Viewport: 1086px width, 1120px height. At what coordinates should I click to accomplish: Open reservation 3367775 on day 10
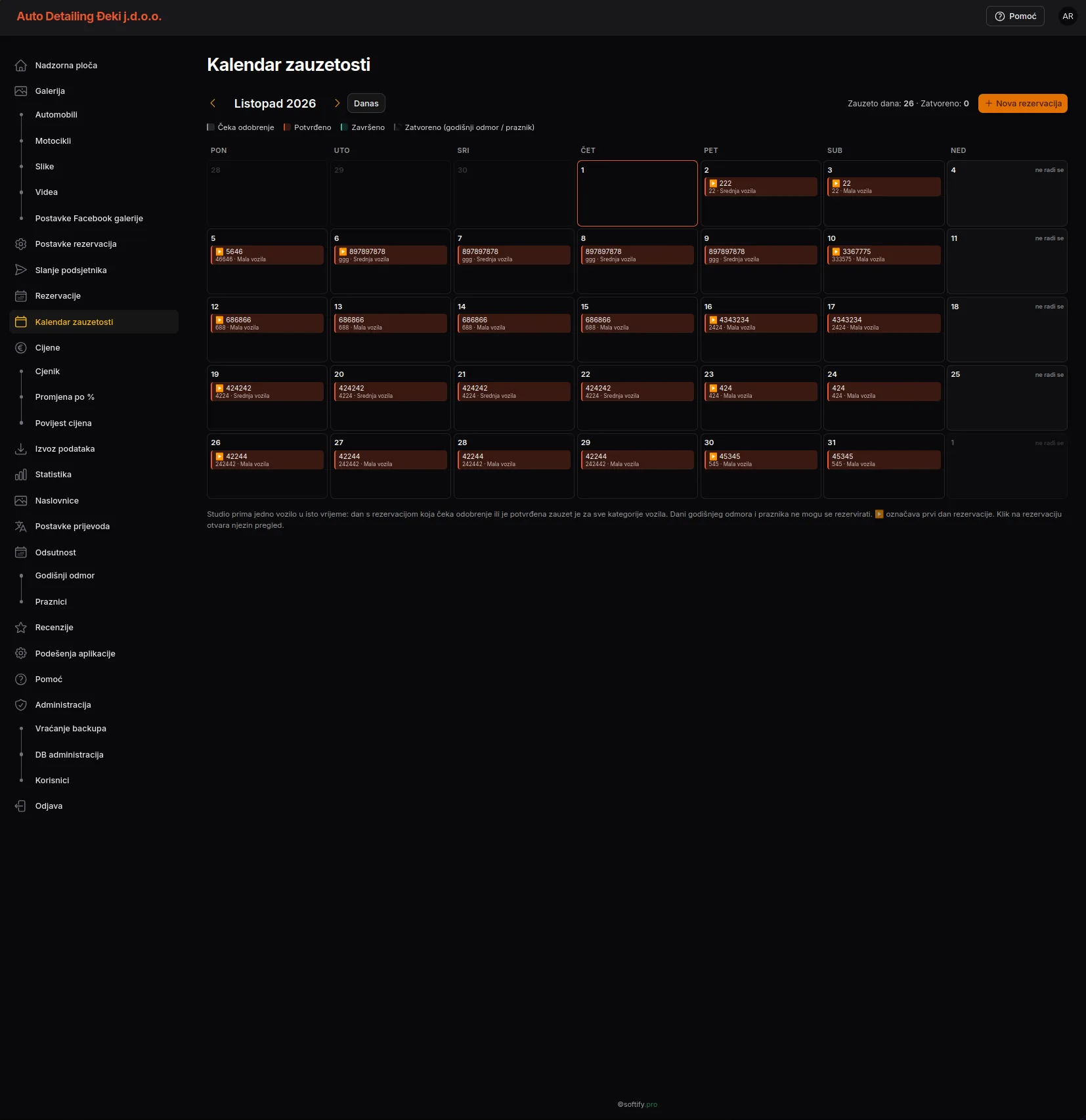click(x=884, y=255)
